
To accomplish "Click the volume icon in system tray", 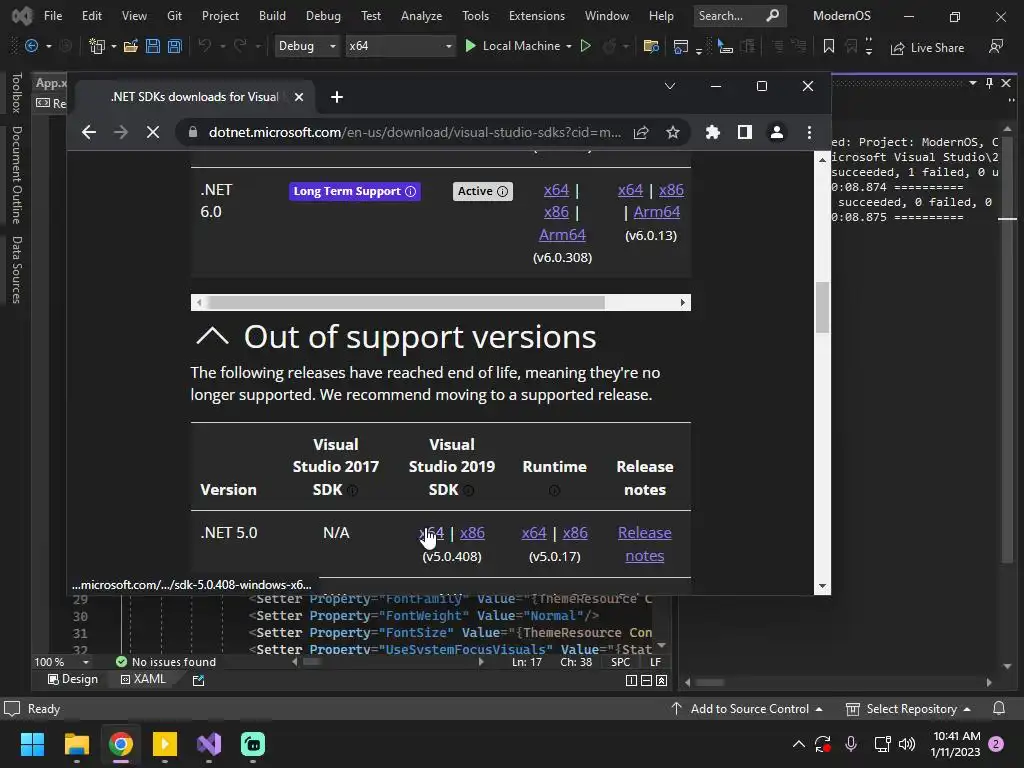I will 906,744.
